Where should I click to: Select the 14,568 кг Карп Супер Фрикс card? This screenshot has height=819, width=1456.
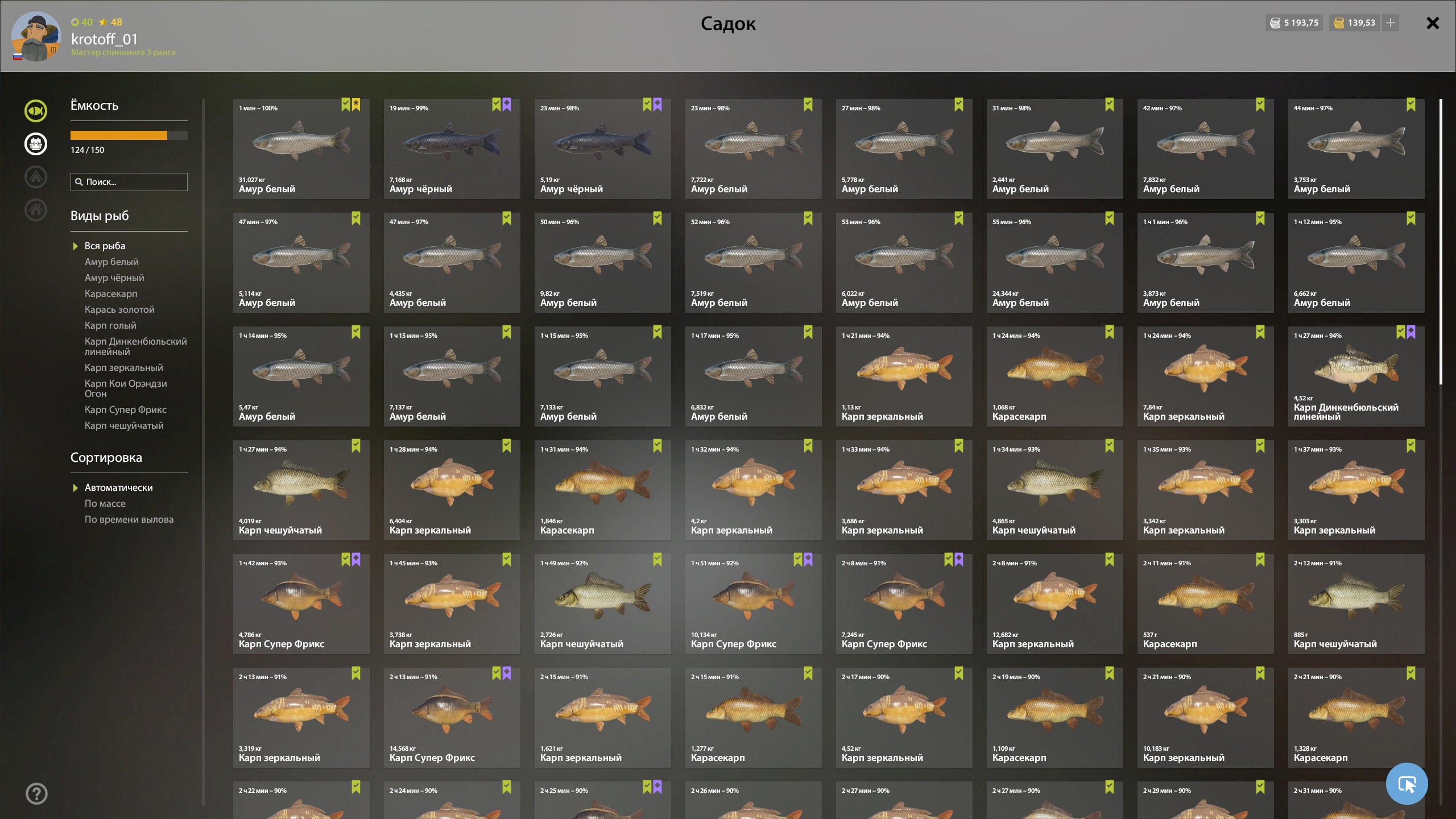click(452, 718)
